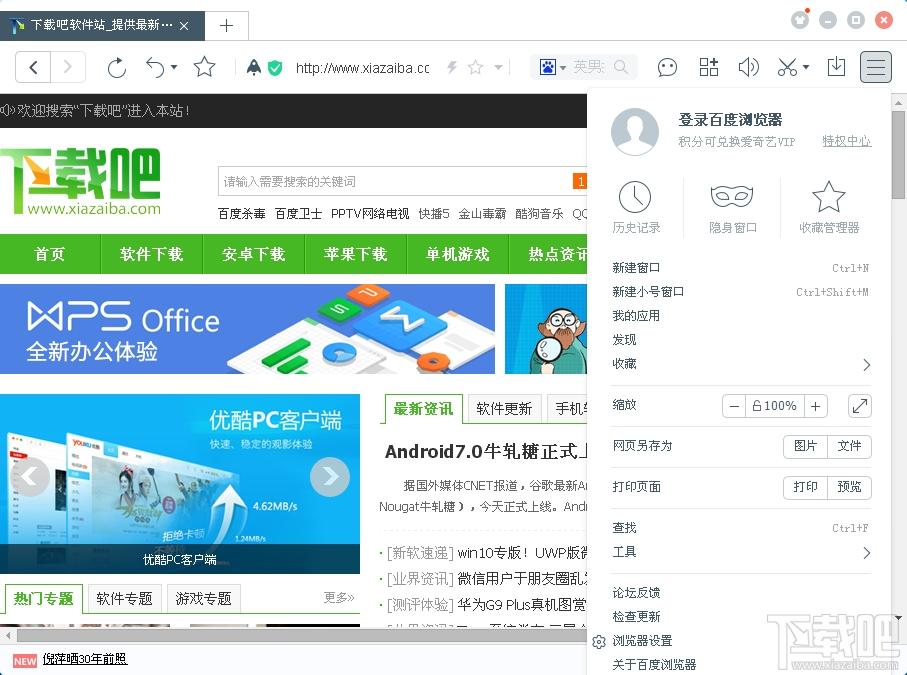The width and height of the screenshot is (907, 675).
Task: Open the 苹果下载 navigation tab
Action: (356, 254)
